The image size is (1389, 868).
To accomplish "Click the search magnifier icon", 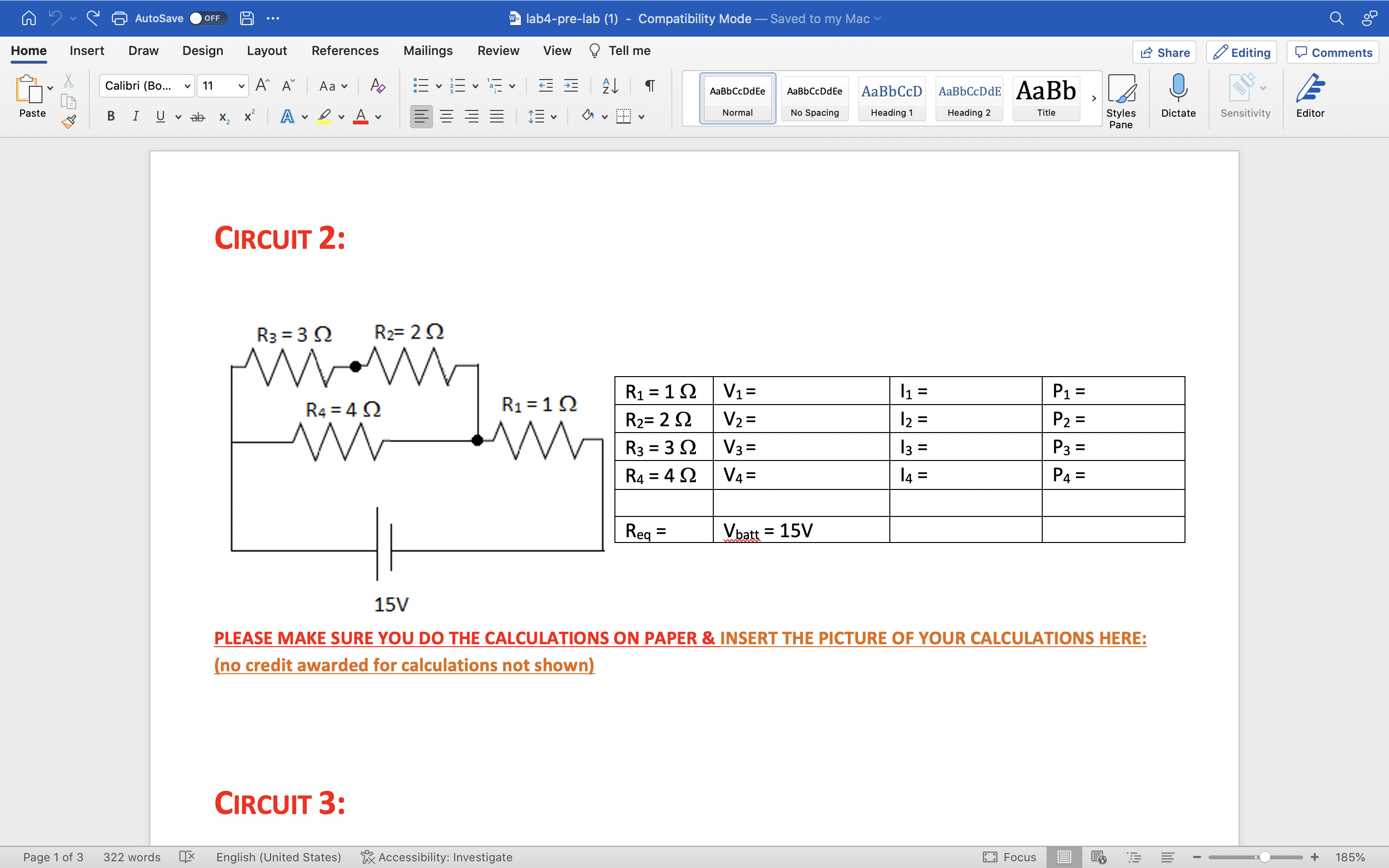I will coord(1336,18).
